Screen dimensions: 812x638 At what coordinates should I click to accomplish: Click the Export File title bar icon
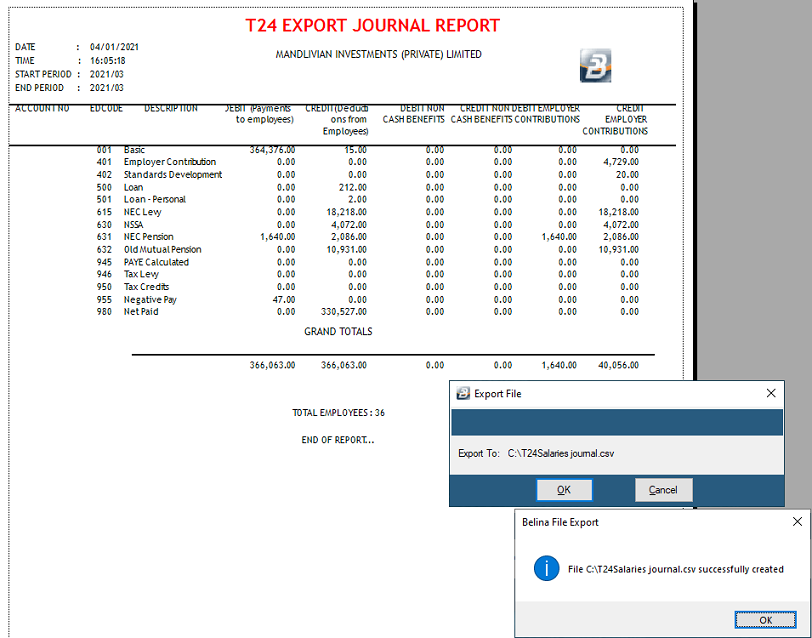463,394
